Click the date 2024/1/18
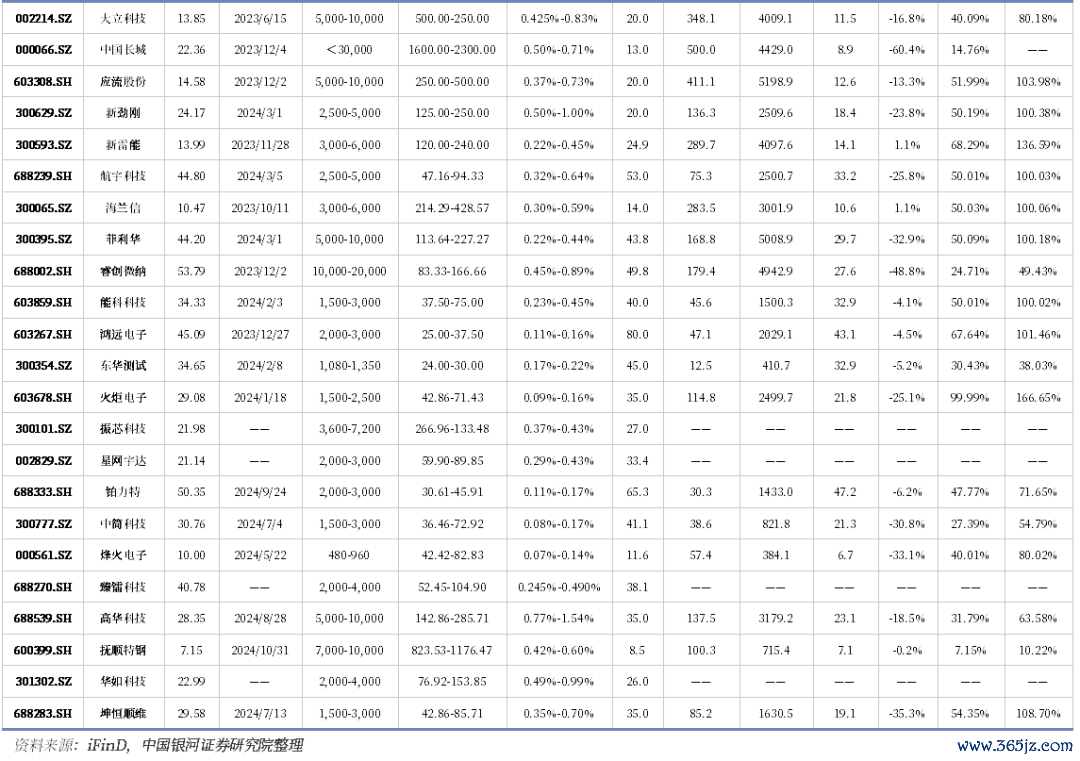The image size is (1080, 761). 260,398
